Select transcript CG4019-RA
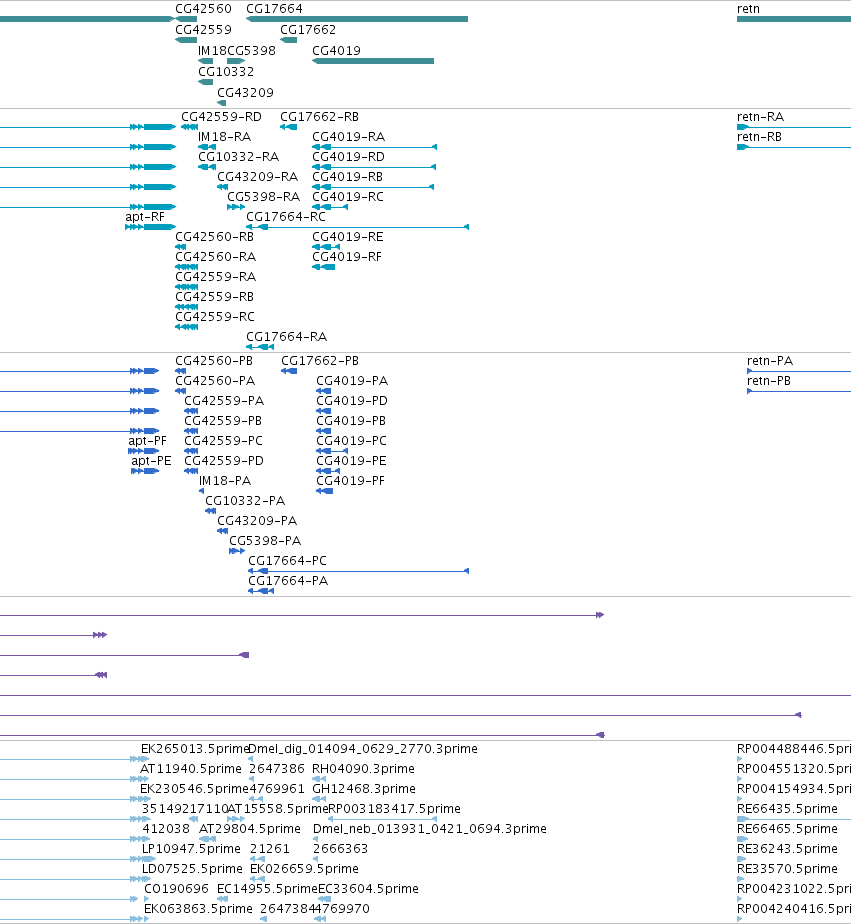 pos(348,137)
